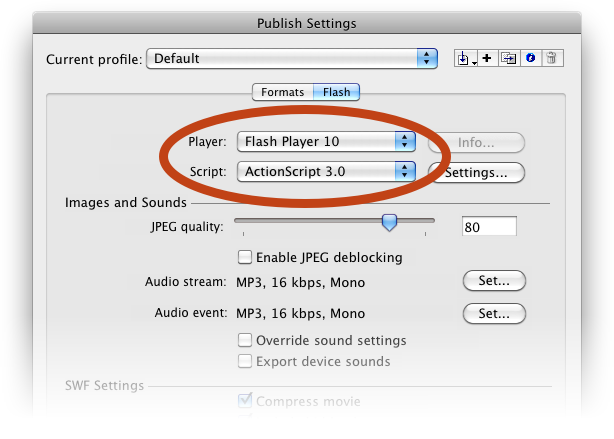The image size is (614, 439).
Task: Open the Script ActionScript 3.0 dropdown
Action: 326,172
